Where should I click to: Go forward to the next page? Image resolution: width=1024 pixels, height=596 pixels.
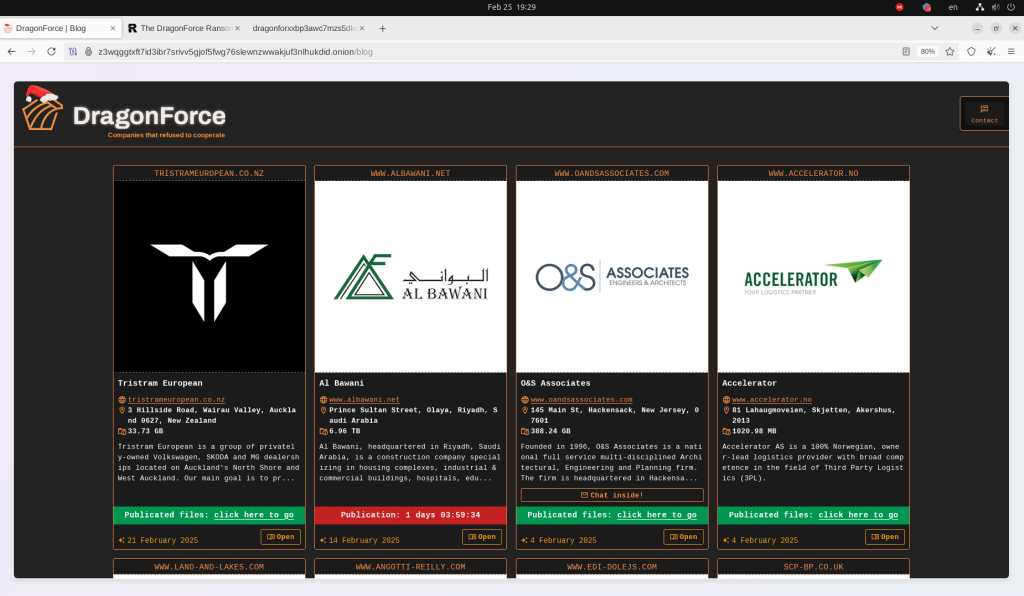[x=31, y=52]
